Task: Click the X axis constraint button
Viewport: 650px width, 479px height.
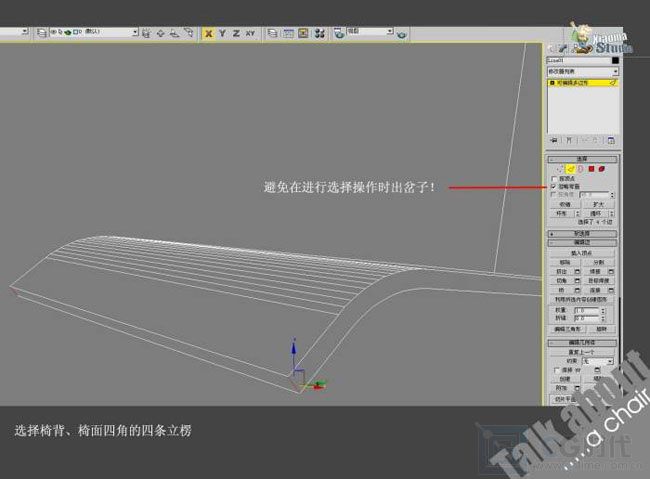Action: (209, 33)
